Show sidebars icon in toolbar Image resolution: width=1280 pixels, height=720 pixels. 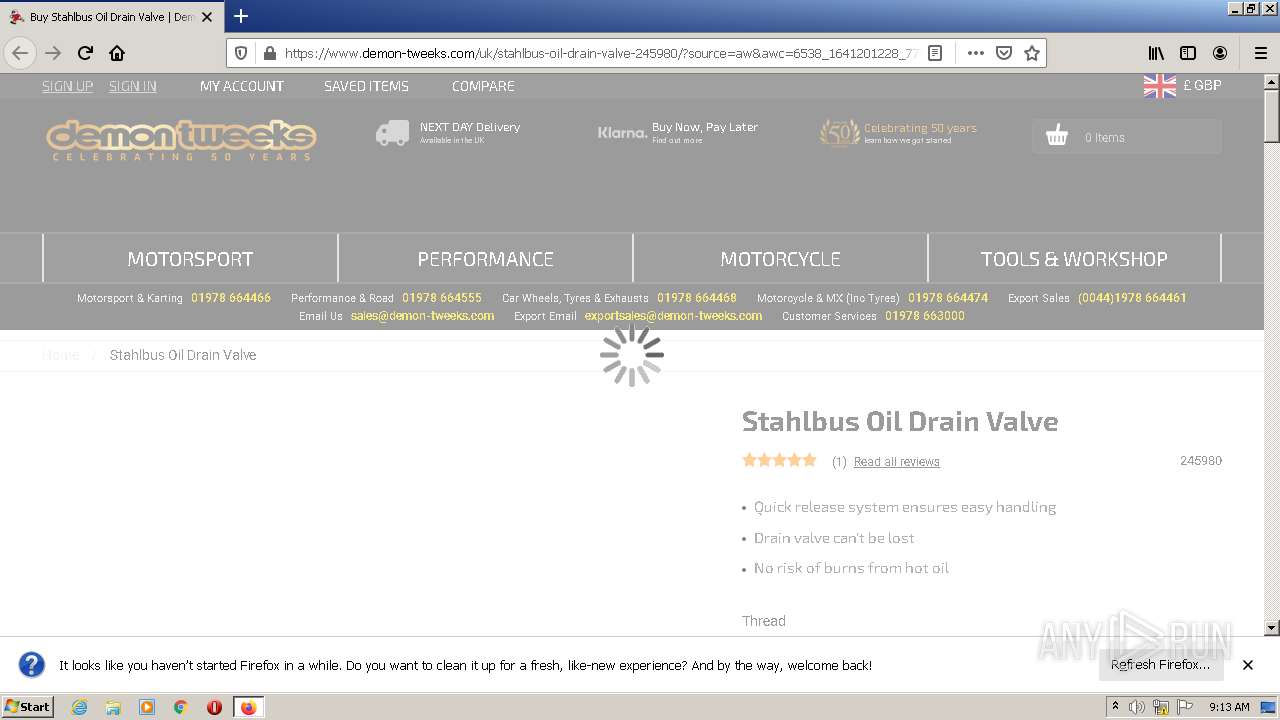point(1188,53)
